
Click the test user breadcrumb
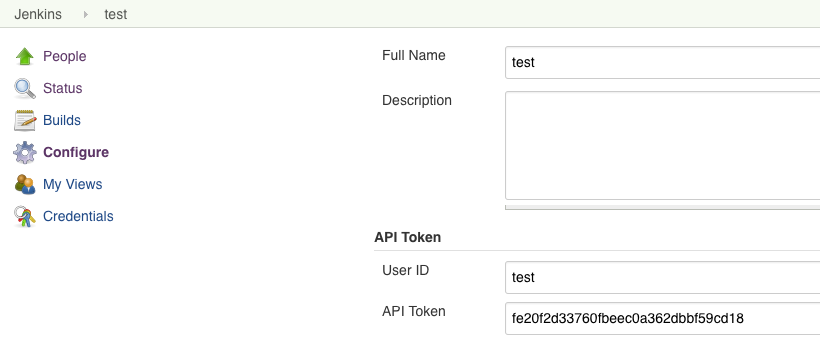tap(116, 14)
